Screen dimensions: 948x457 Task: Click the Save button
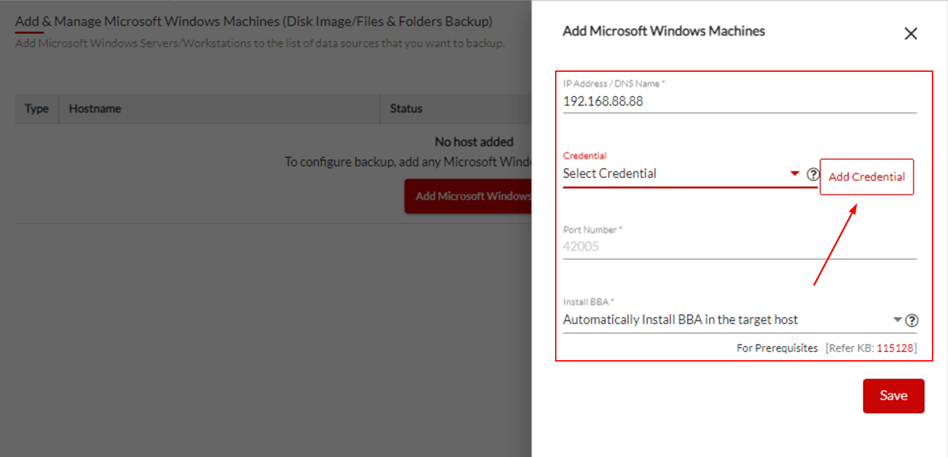click(893, 396)
